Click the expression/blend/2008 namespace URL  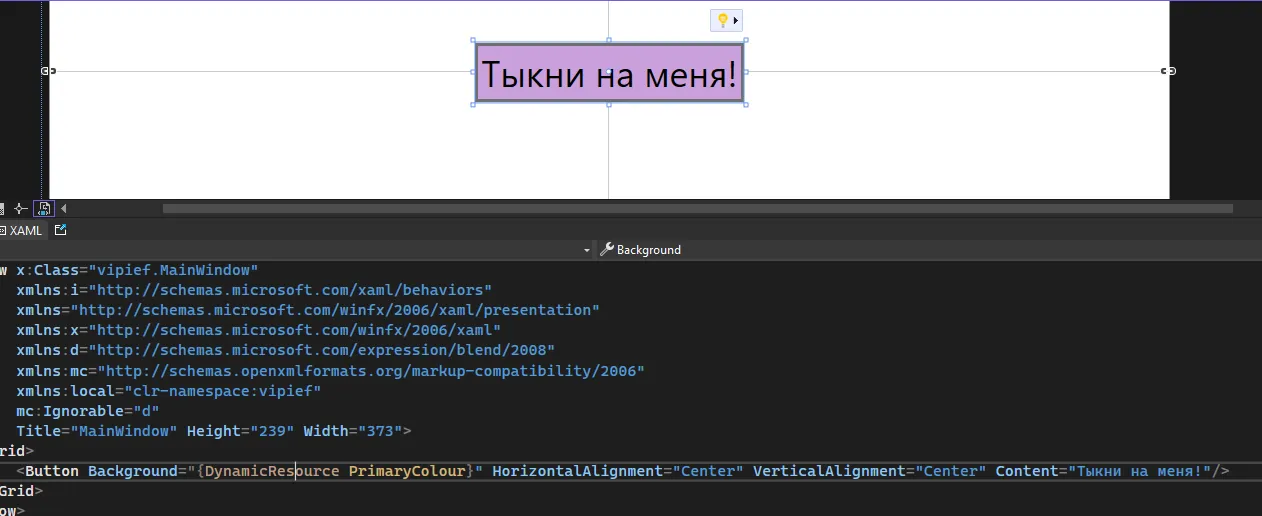click(x=321, y=350)
